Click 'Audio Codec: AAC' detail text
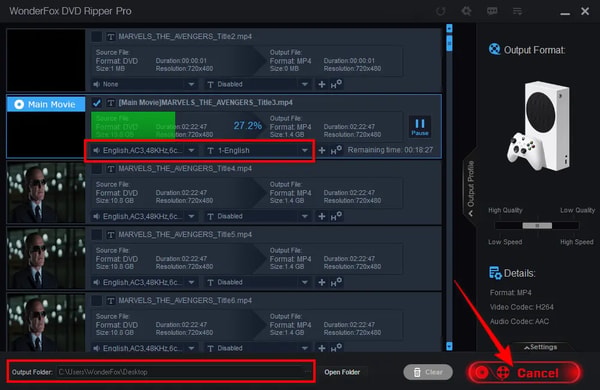This screenshot has height=390, width=600. 519,321
